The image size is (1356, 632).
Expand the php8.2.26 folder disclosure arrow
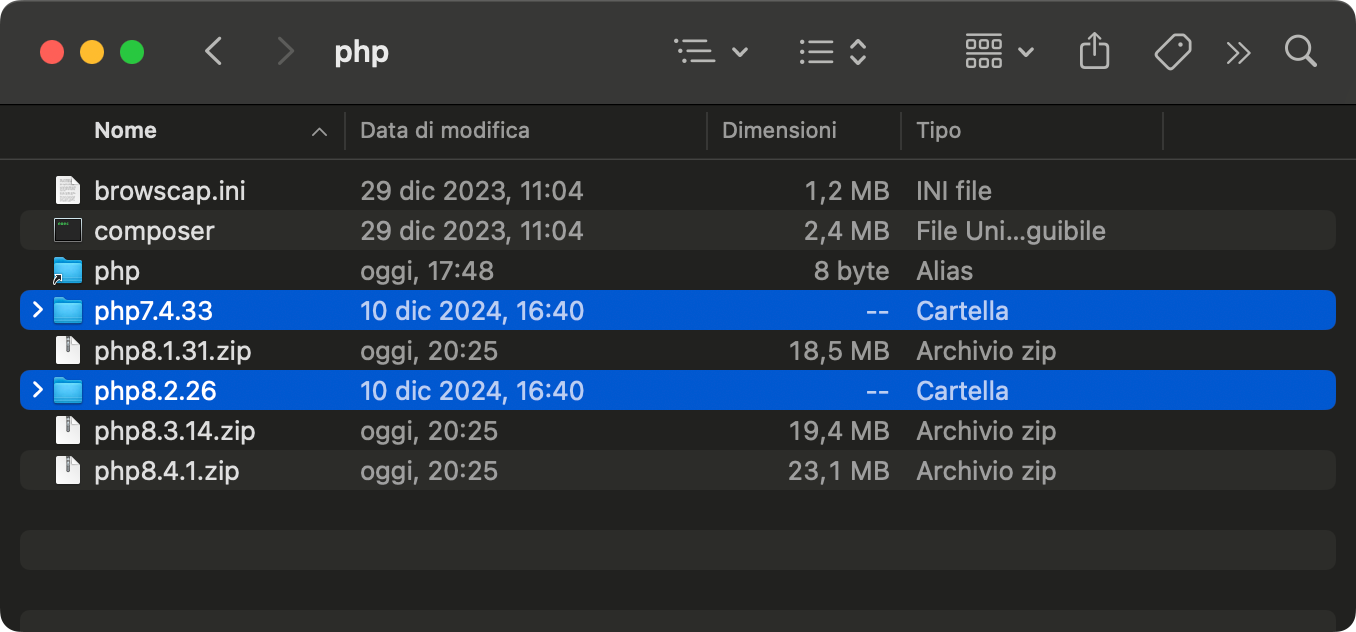38,390
